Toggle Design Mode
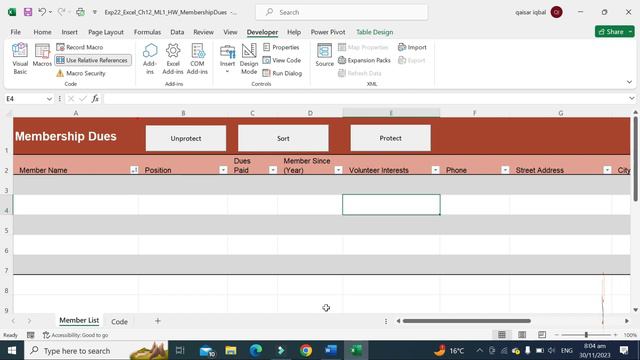This screenshot has height=360, width=640. point(249,59)
